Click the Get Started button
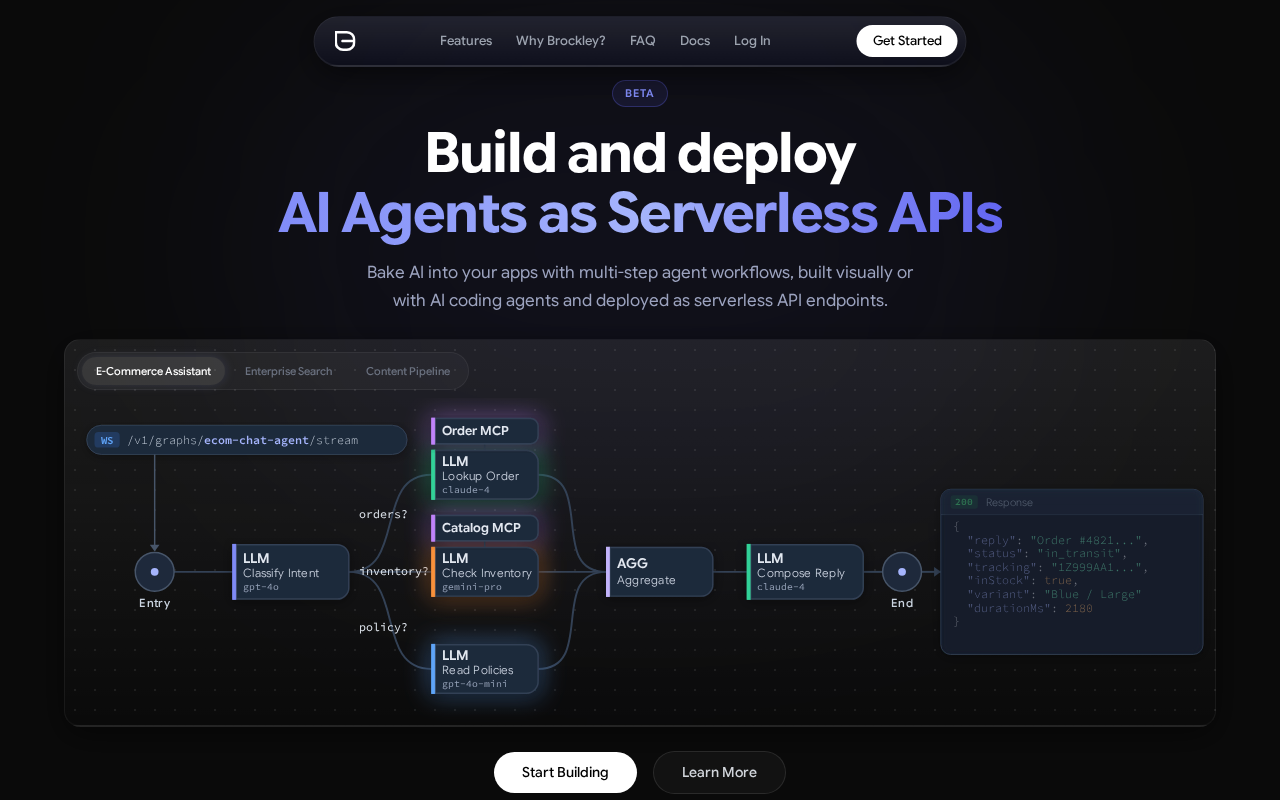Image resolution: width=1280 pixels, height=800 pixels. click(x=907, y=41)
